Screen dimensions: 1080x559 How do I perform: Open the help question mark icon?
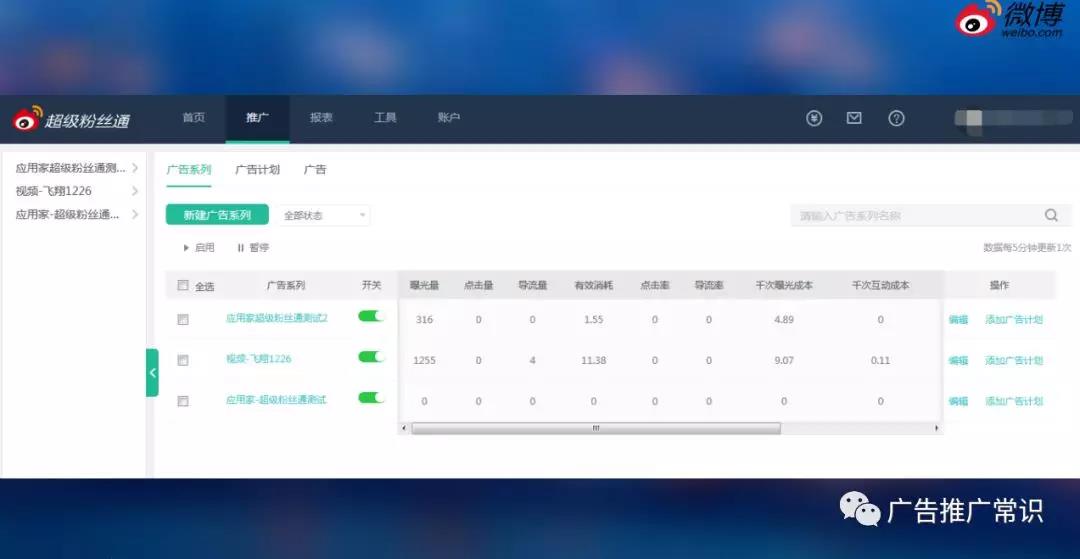896,118
